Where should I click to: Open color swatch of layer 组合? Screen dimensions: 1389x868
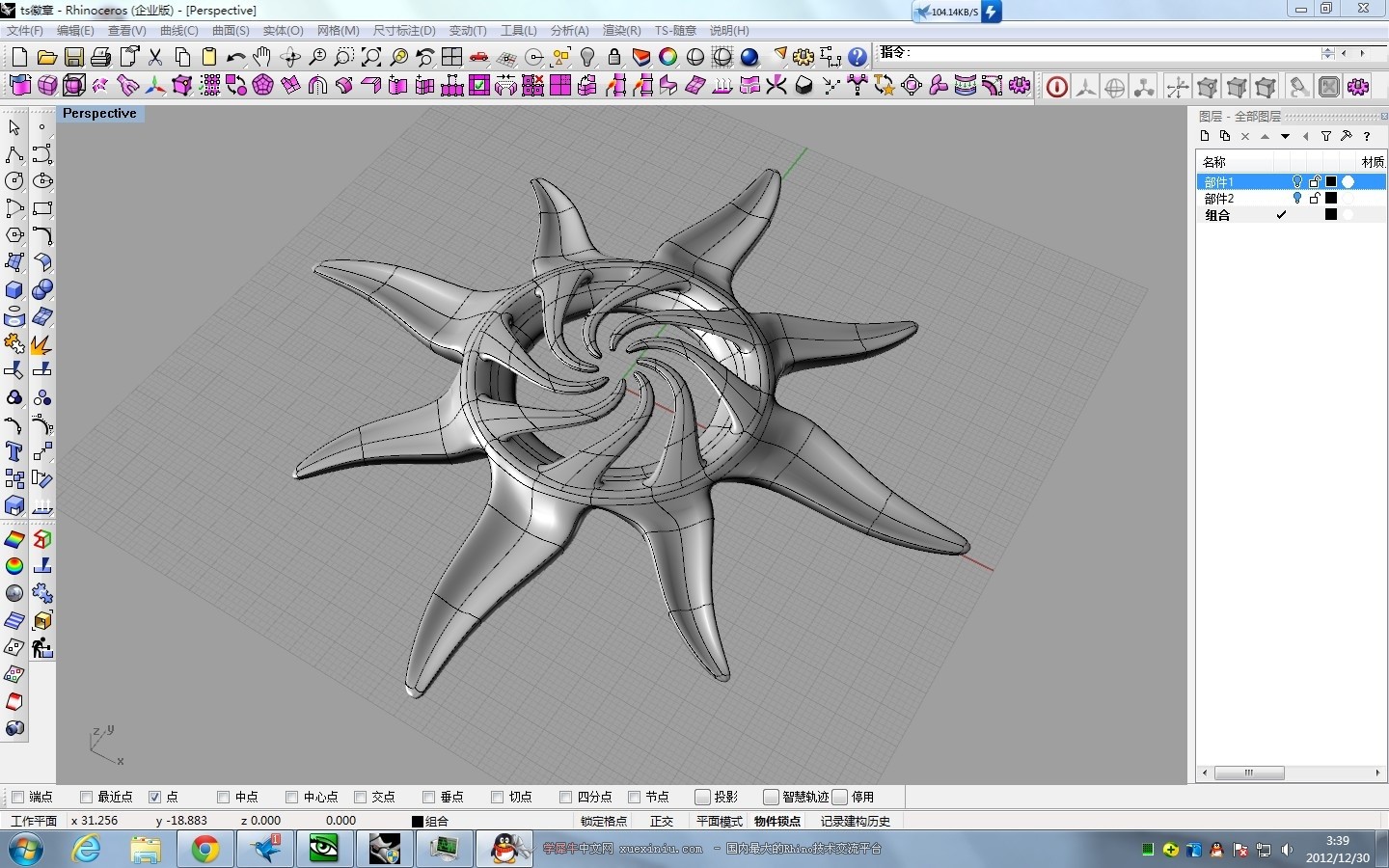coord(1331,215)
